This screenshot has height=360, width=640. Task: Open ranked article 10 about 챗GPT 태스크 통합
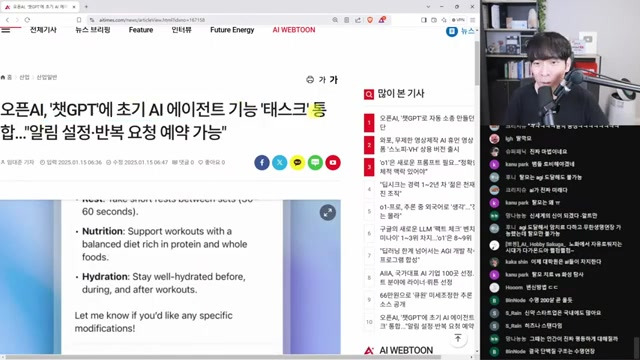click(427, 322)
